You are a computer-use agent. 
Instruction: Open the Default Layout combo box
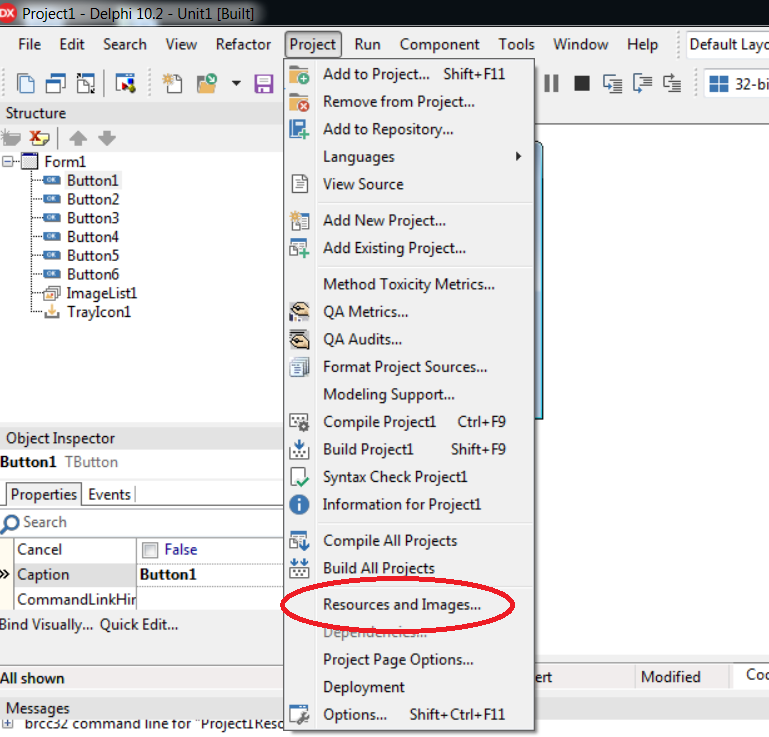click(728, 45)
